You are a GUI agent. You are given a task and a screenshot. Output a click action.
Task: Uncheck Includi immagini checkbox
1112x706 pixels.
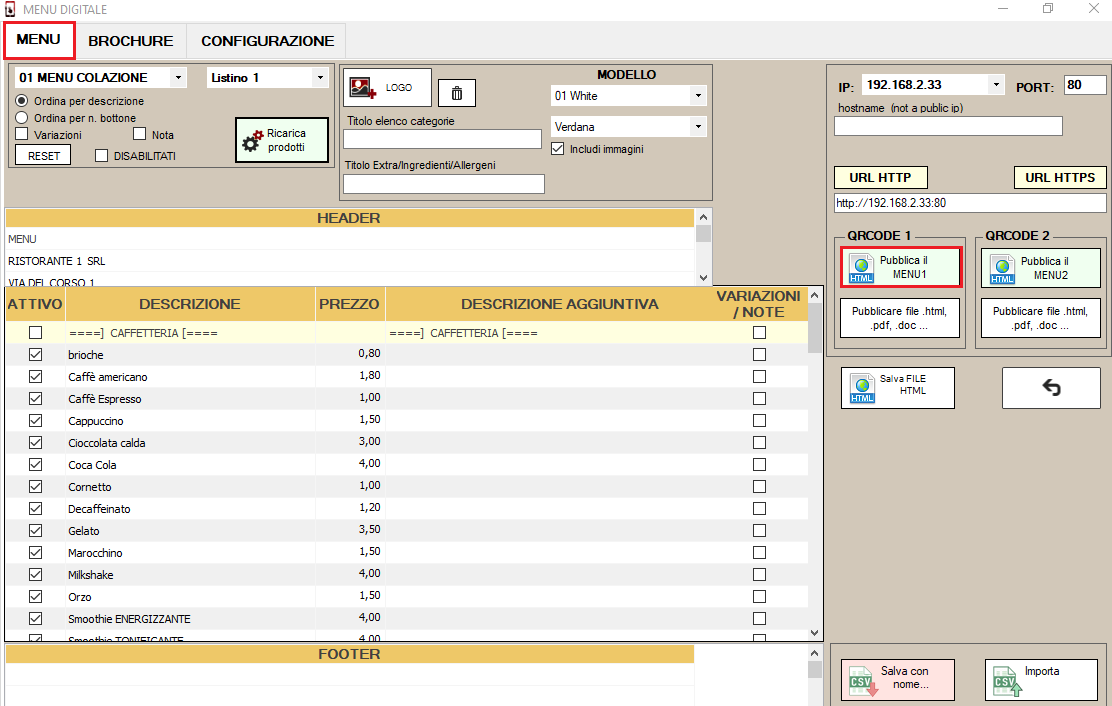coord(559,149)
